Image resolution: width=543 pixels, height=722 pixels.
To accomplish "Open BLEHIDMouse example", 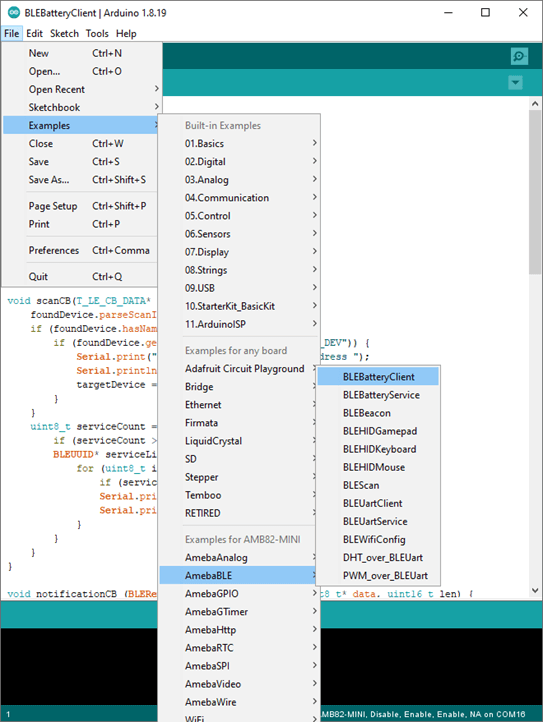I will tap(378, 467).
